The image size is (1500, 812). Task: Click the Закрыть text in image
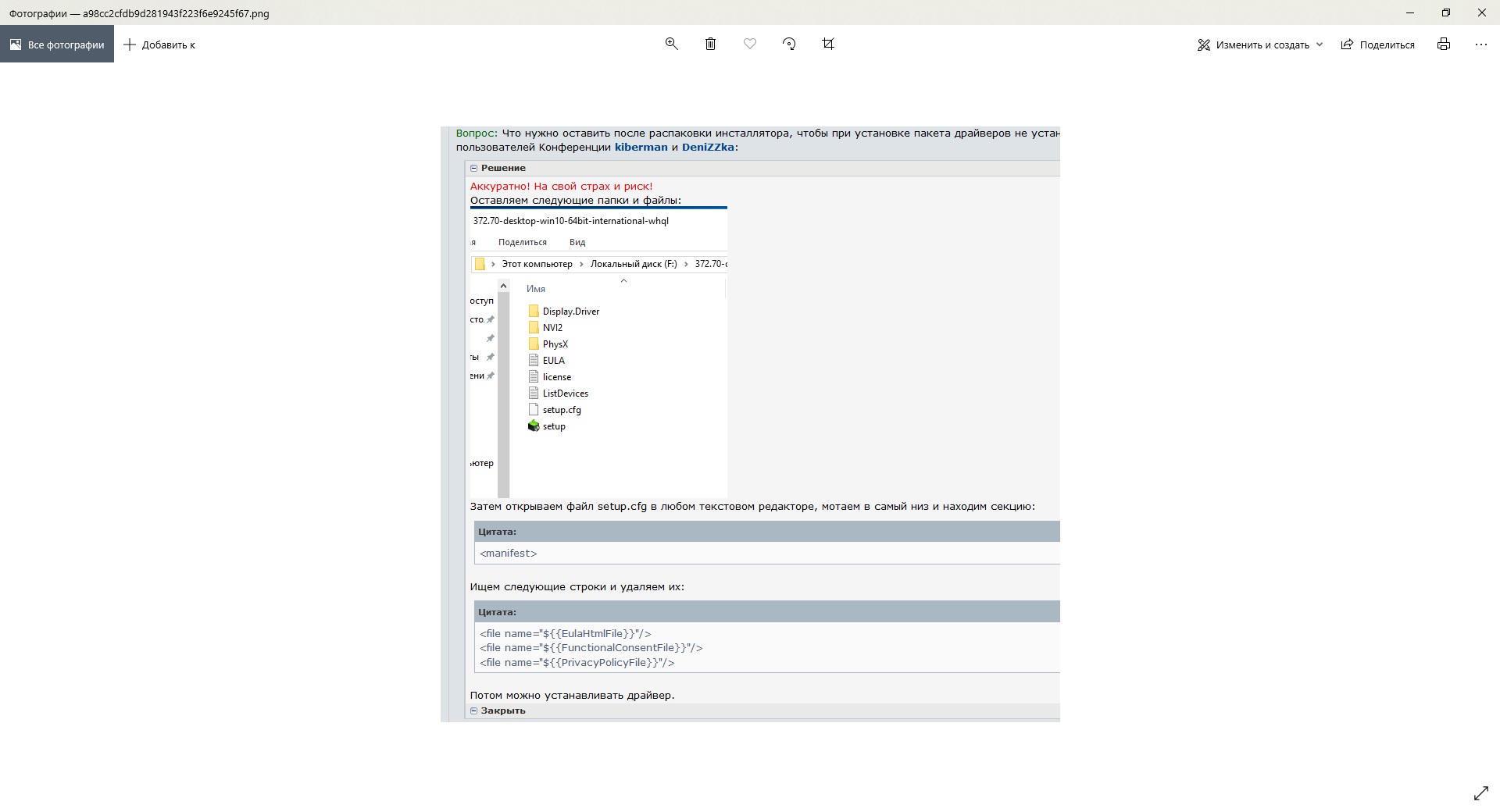point(503,710)
